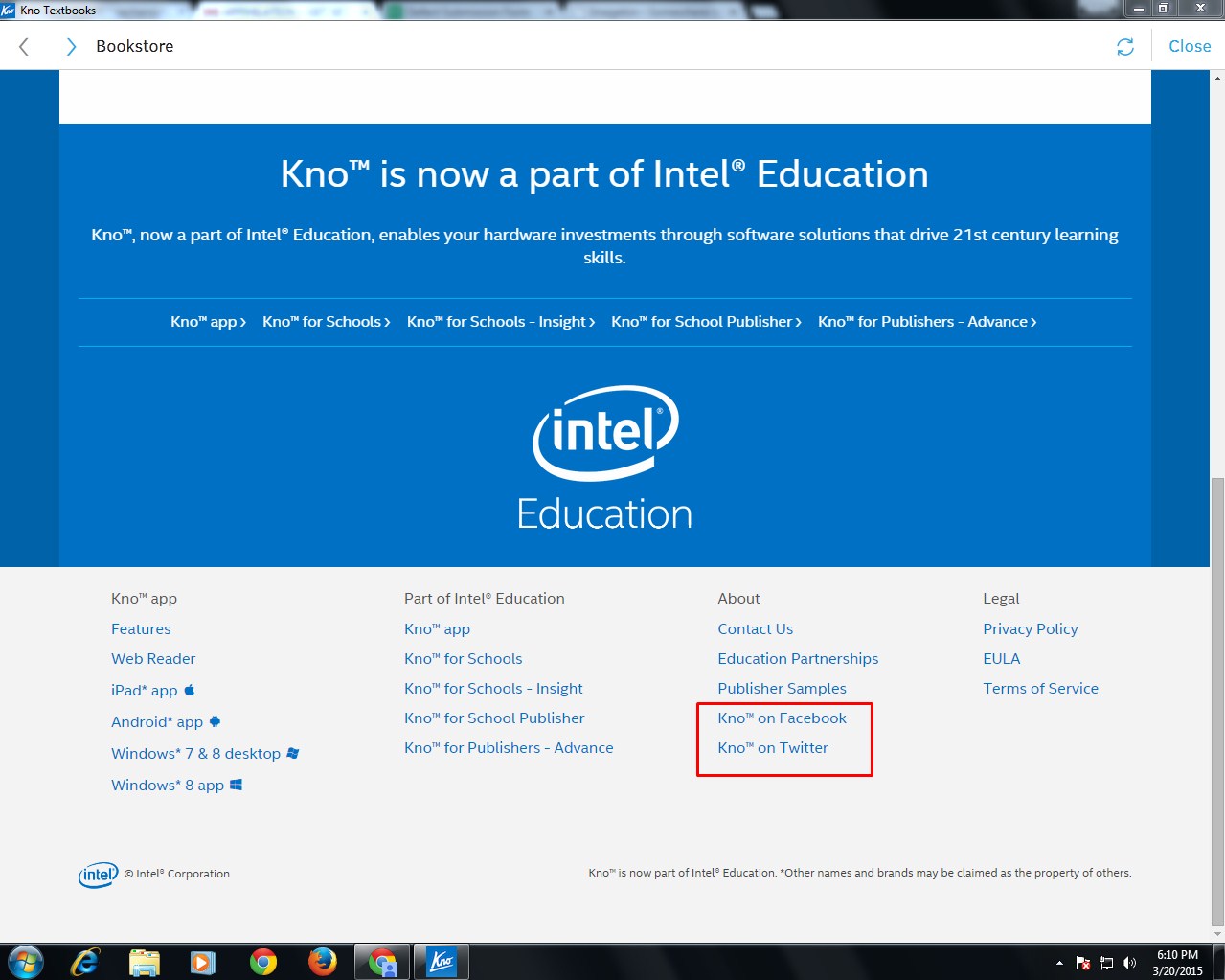Image resolution: width=1225 pixels, height=980 pixels.
Task: Open Windows Explorer from taskbar
Action: [x=145, y=962]
